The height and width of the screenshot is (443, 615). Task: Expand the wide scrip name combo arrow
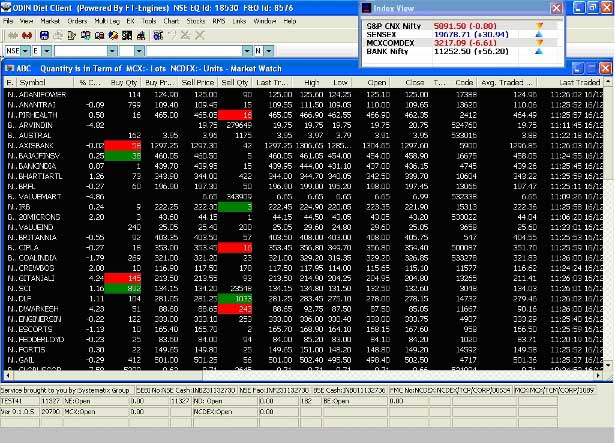[x=247, y=51]
